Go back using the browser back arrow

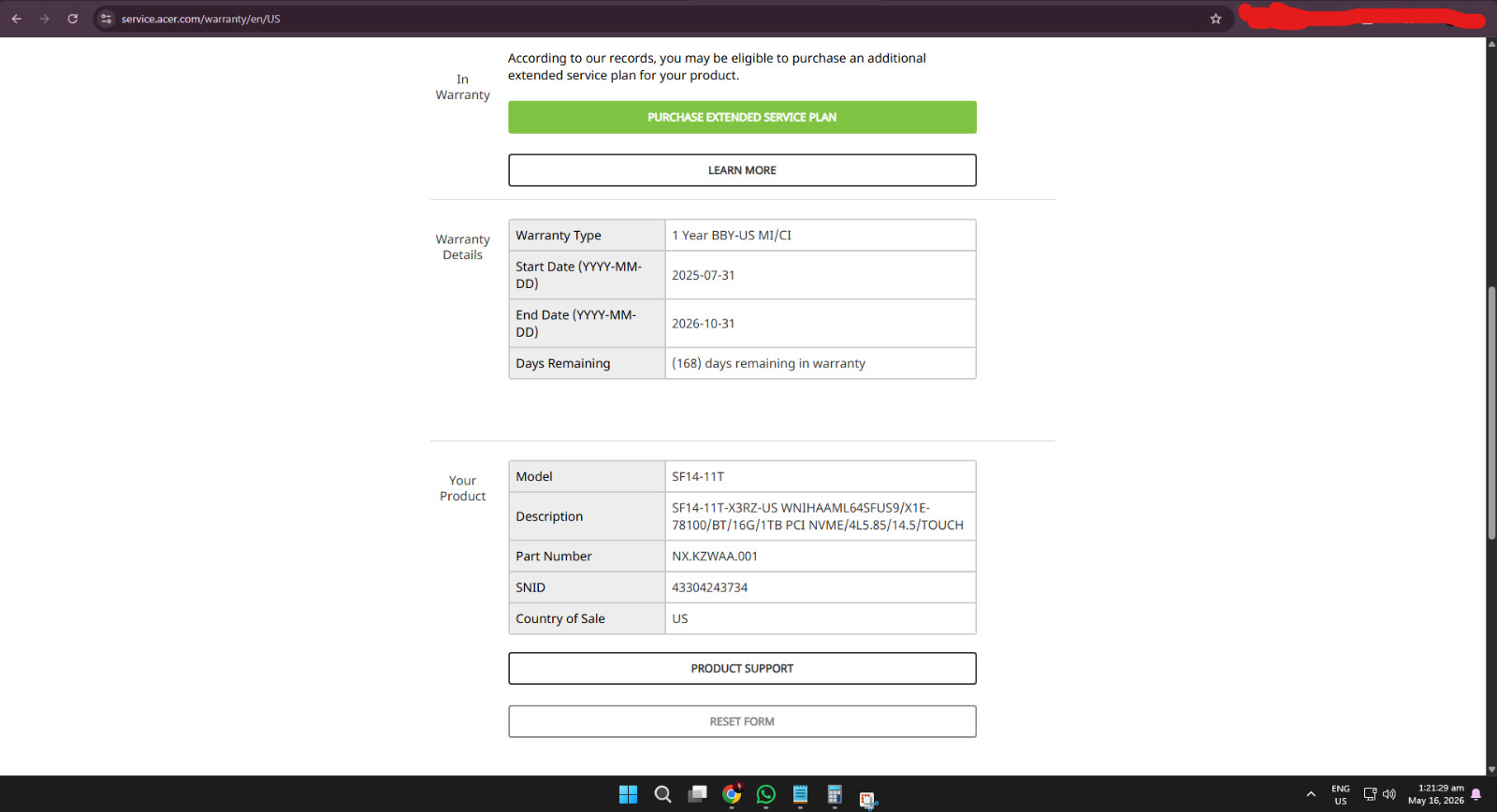click(17, 19)
